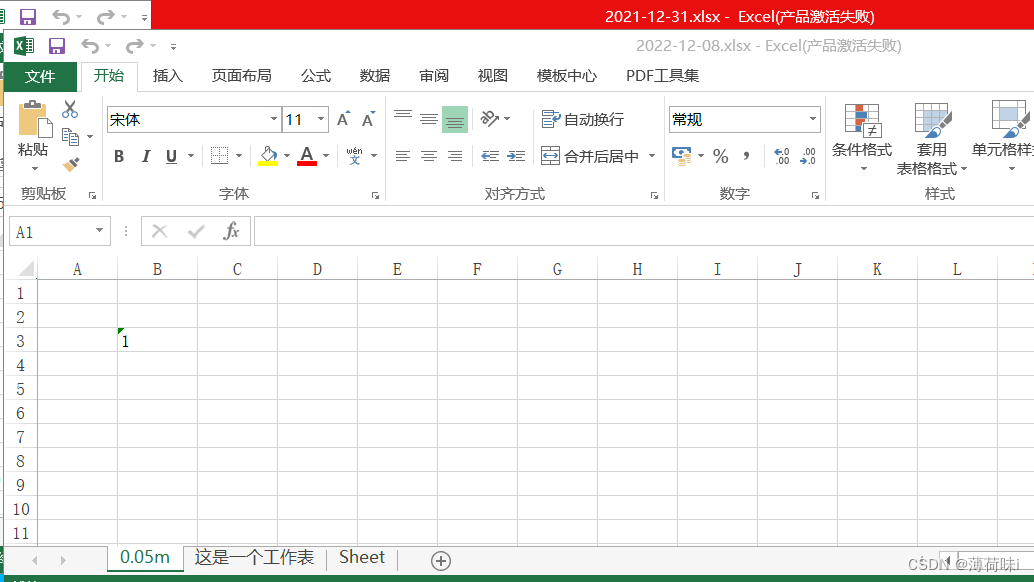The image size is (1034, 582).
Task: Click the Paste clipboard icon
Action: tap(34, 119)
